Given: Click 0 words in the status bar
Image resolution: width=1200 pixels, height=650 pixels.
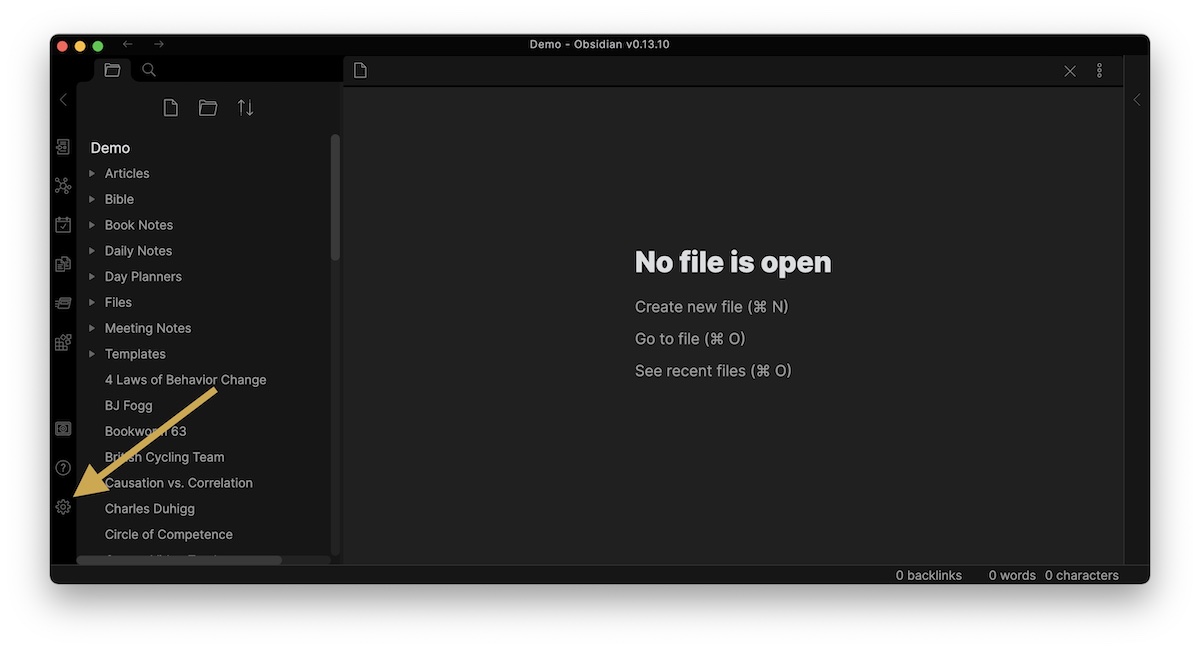Looking at the screenshot, I should 1012,575.
